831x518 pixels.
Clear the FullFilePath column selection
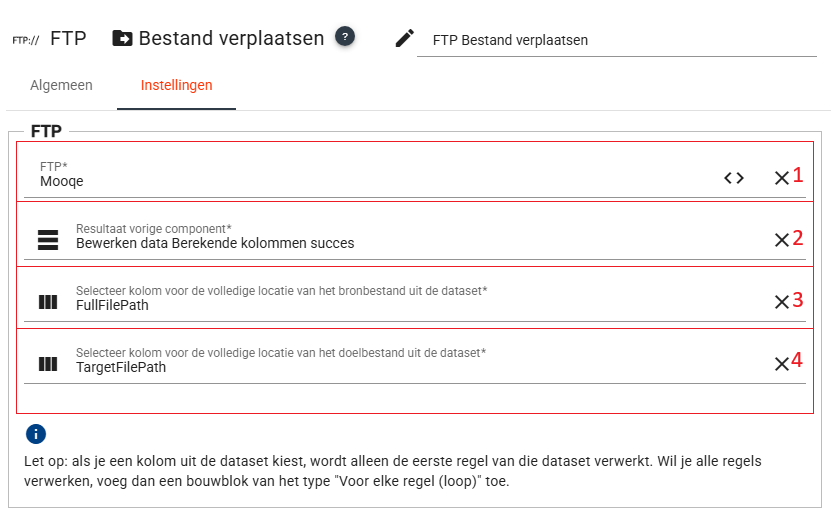pyautogui.click(x=781, y=302)
